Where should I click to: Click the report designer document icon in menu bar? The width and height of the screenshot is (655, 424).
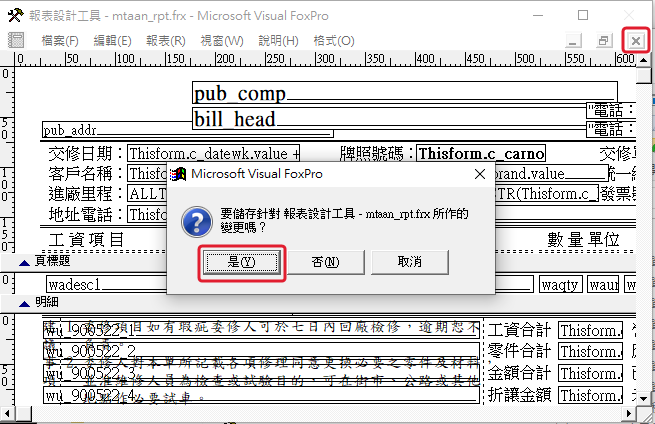[16, 41]
